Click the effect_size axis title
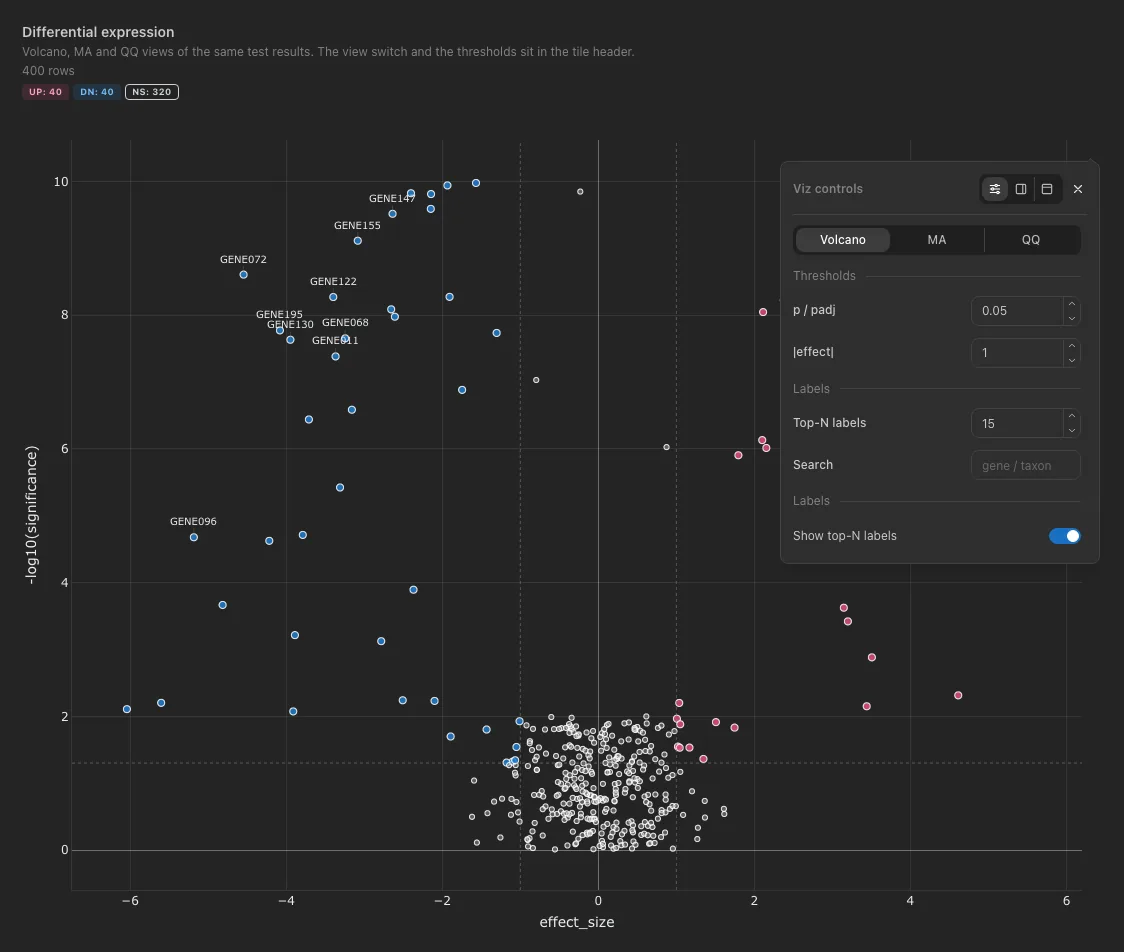 (x=577, y=923)
